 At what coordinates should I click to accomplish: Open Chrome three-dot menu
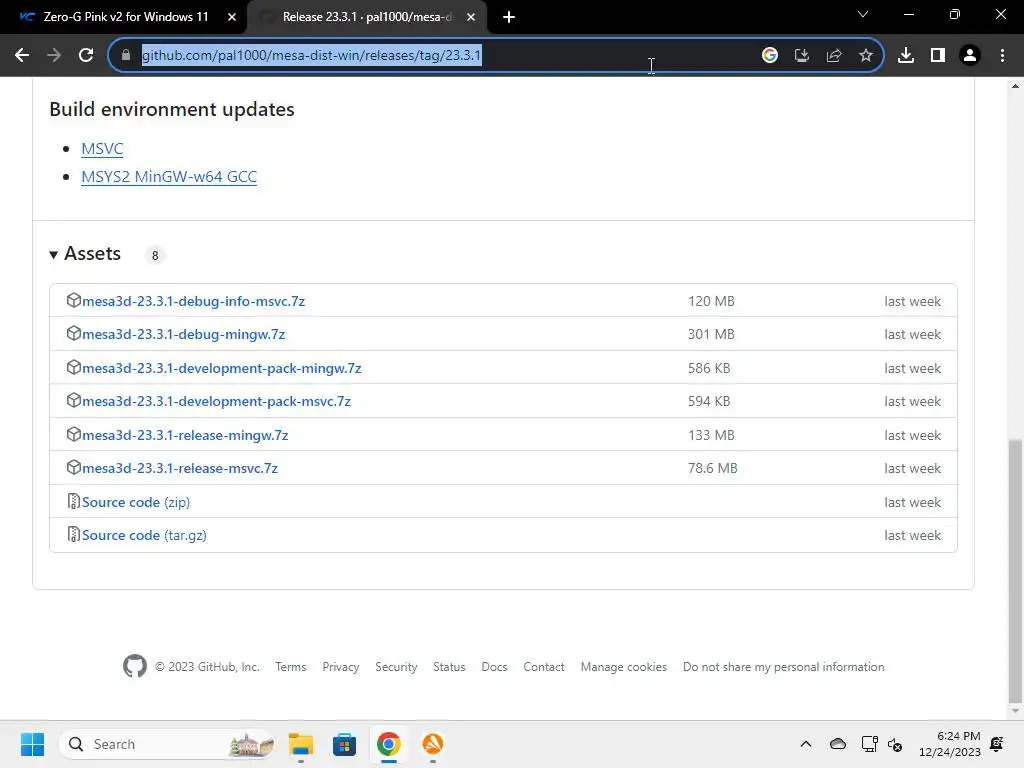coord(1002,56)
